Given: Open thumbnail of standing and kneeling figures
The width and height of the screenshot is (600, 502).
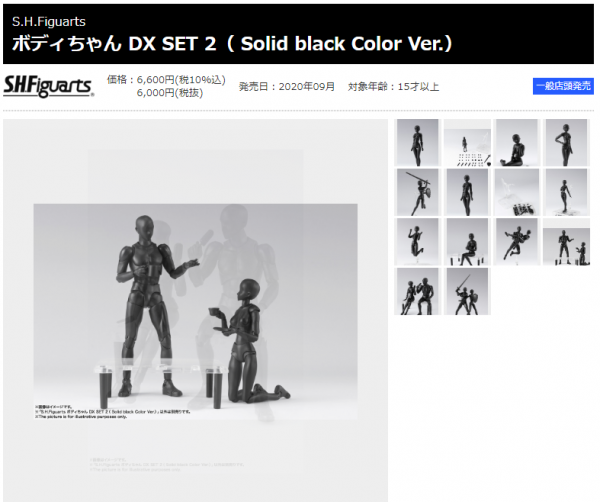Looking at the screenshot, I should pos(566,247).
